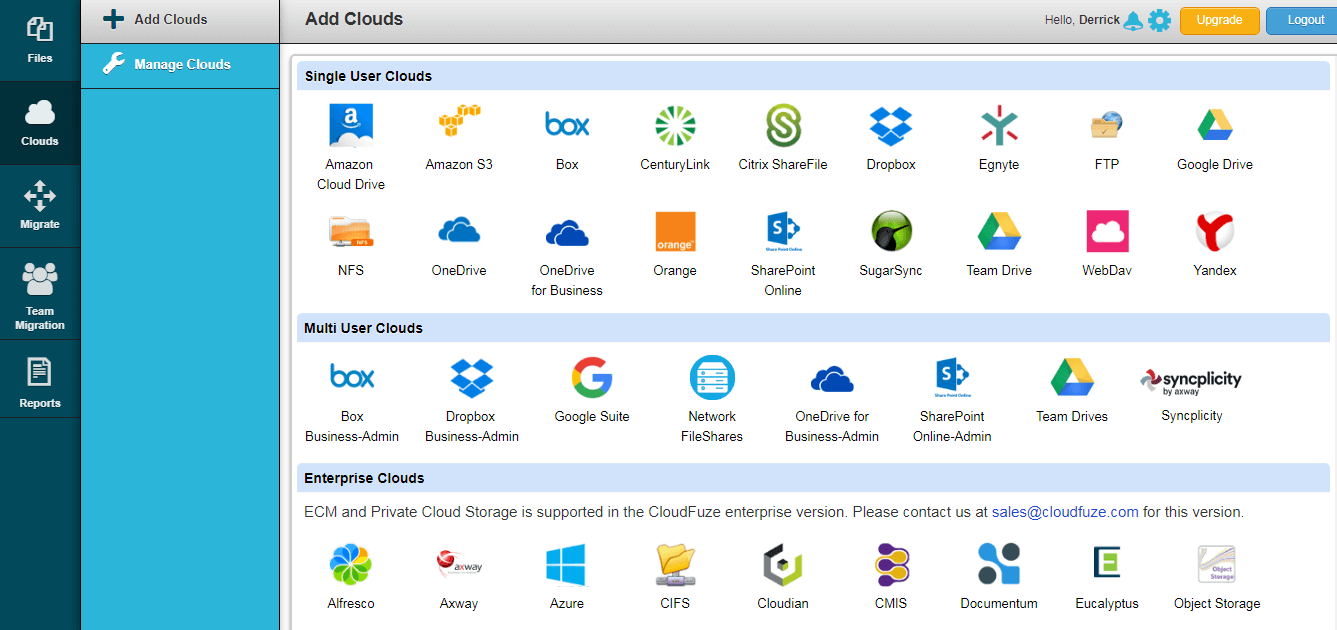
Task: Add a WebDav cloud
Action: pyautogui.click(x=1107, y=231)
